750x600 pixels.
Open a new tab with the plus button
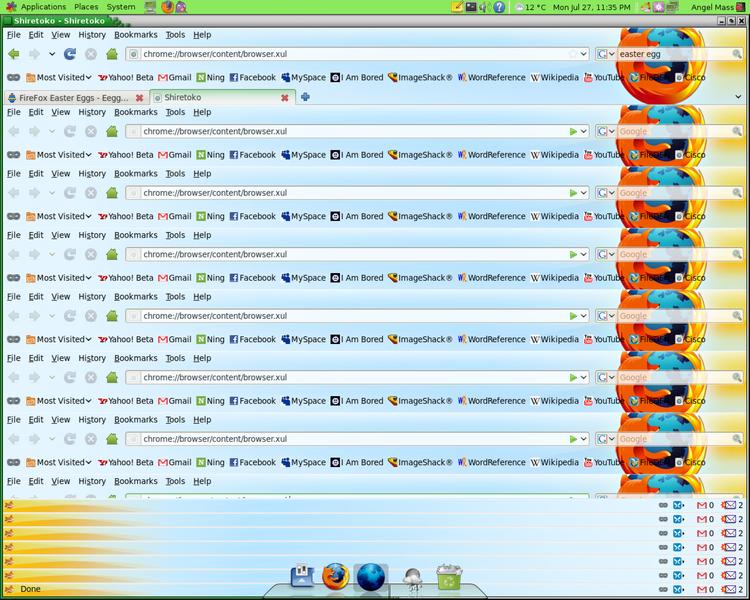(x=305, y=97)
